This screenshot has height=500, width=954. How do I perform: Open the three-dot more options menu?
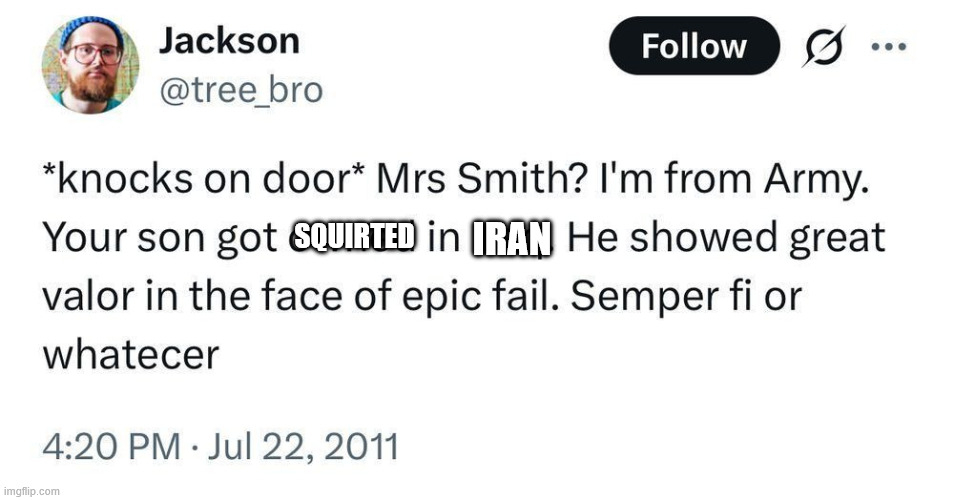(889, 46)
